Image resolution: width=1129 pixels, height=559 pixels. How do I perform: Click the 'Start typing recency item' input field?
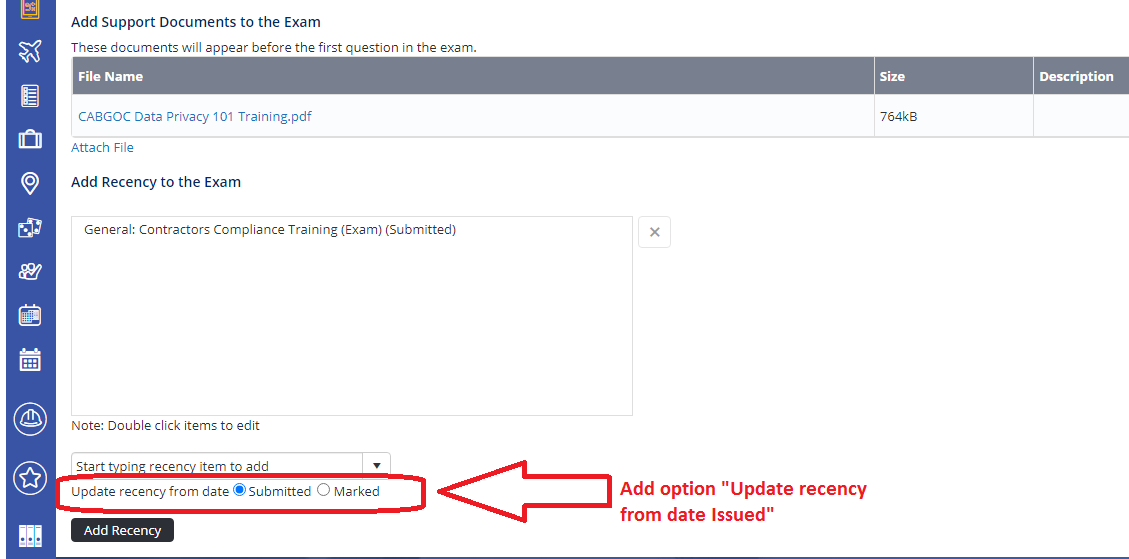pos(216,466)
